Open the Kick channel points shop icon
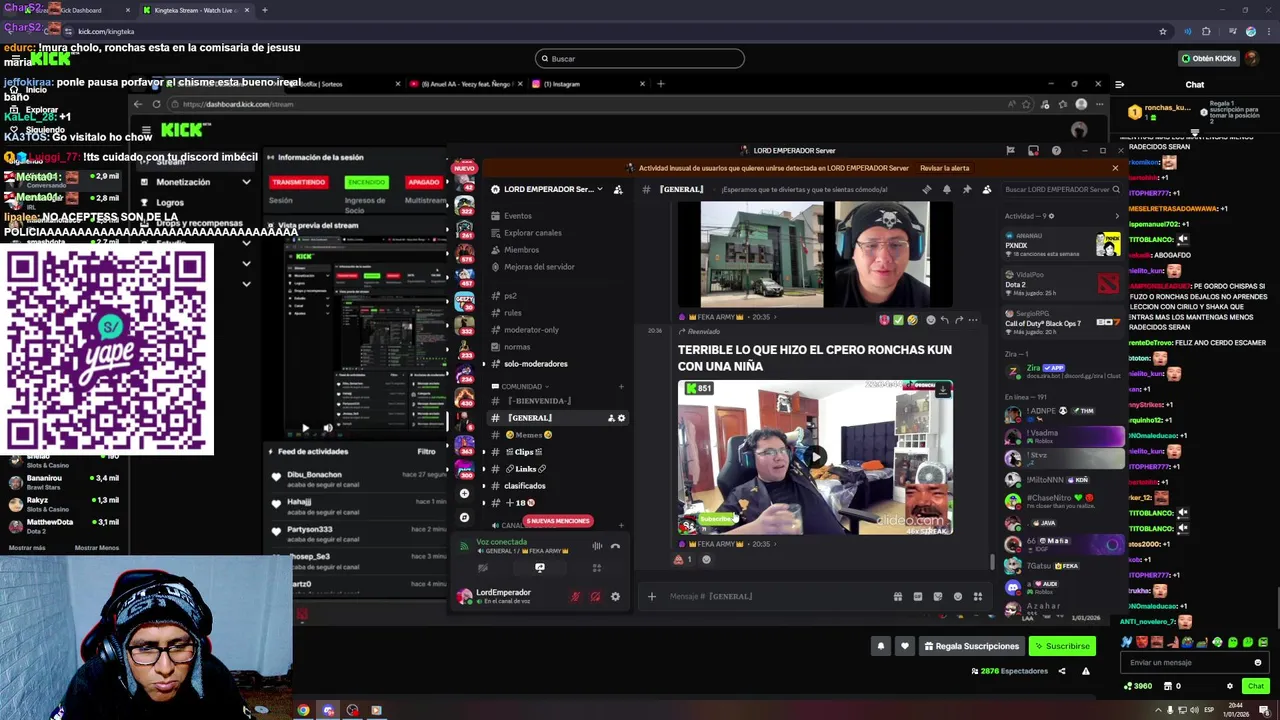 [1166, 686]
